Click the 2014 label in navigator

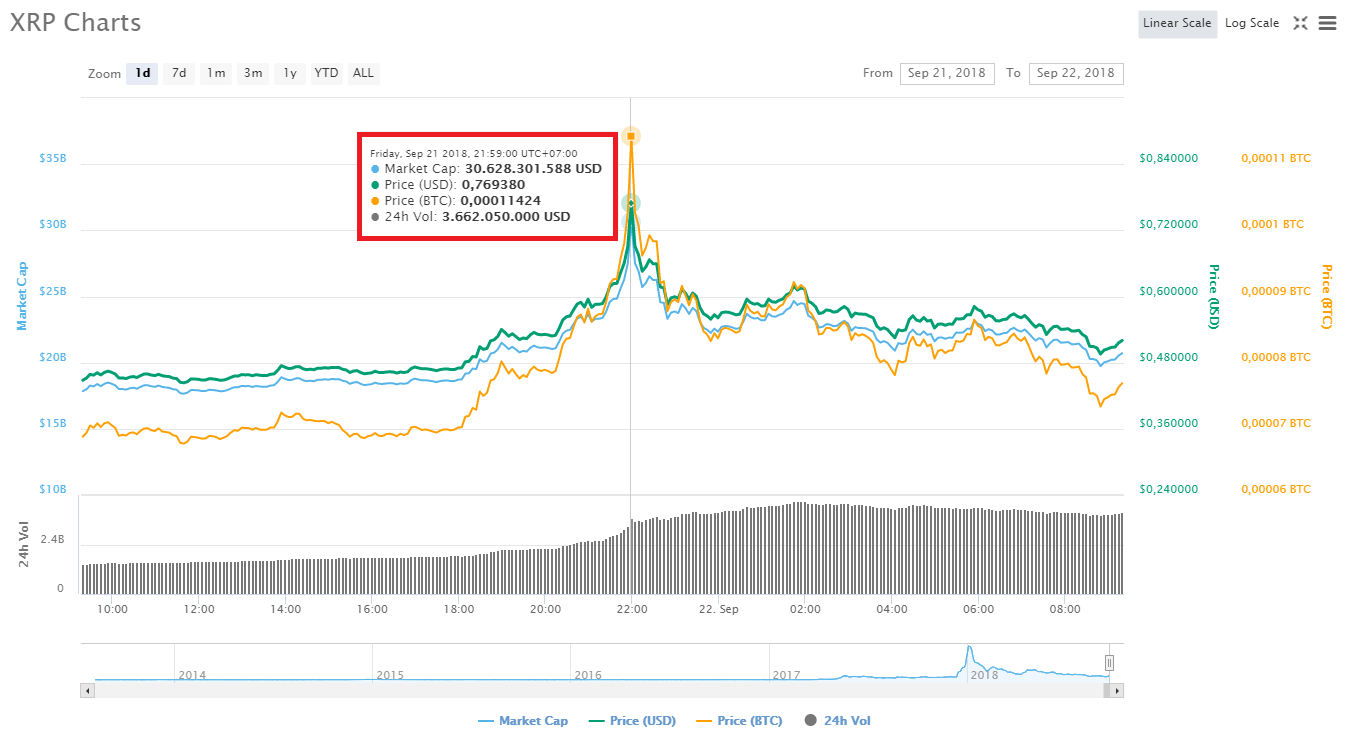click(x=192, y=675)
